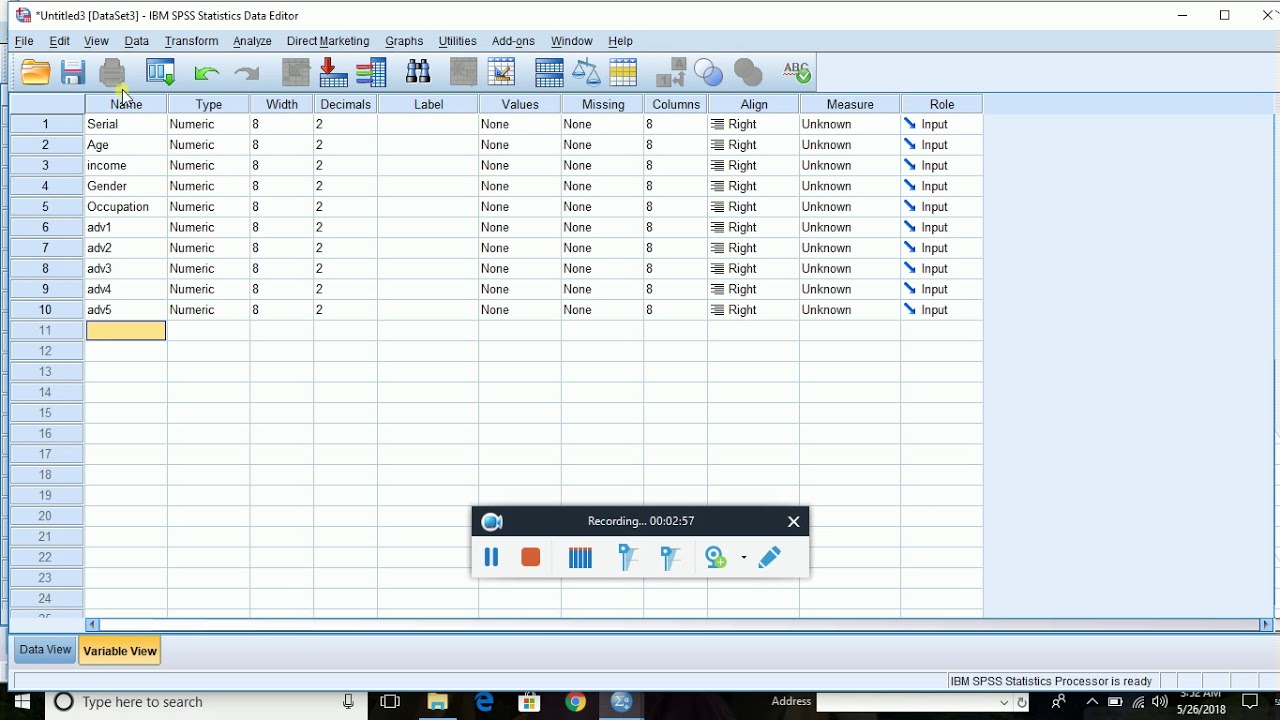
Task: Open the Transform menu
Action: [x=191, y=41]
